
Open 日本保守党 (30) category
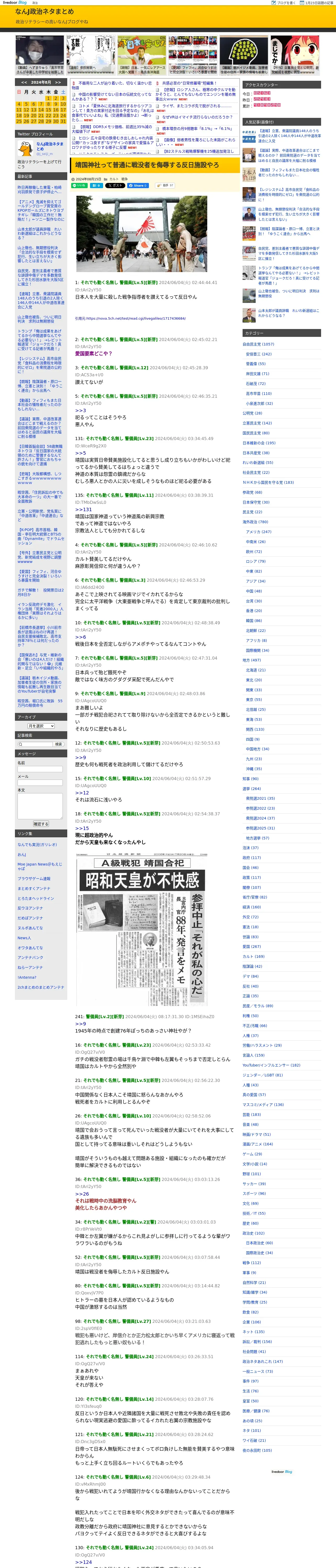coord(256,502)
